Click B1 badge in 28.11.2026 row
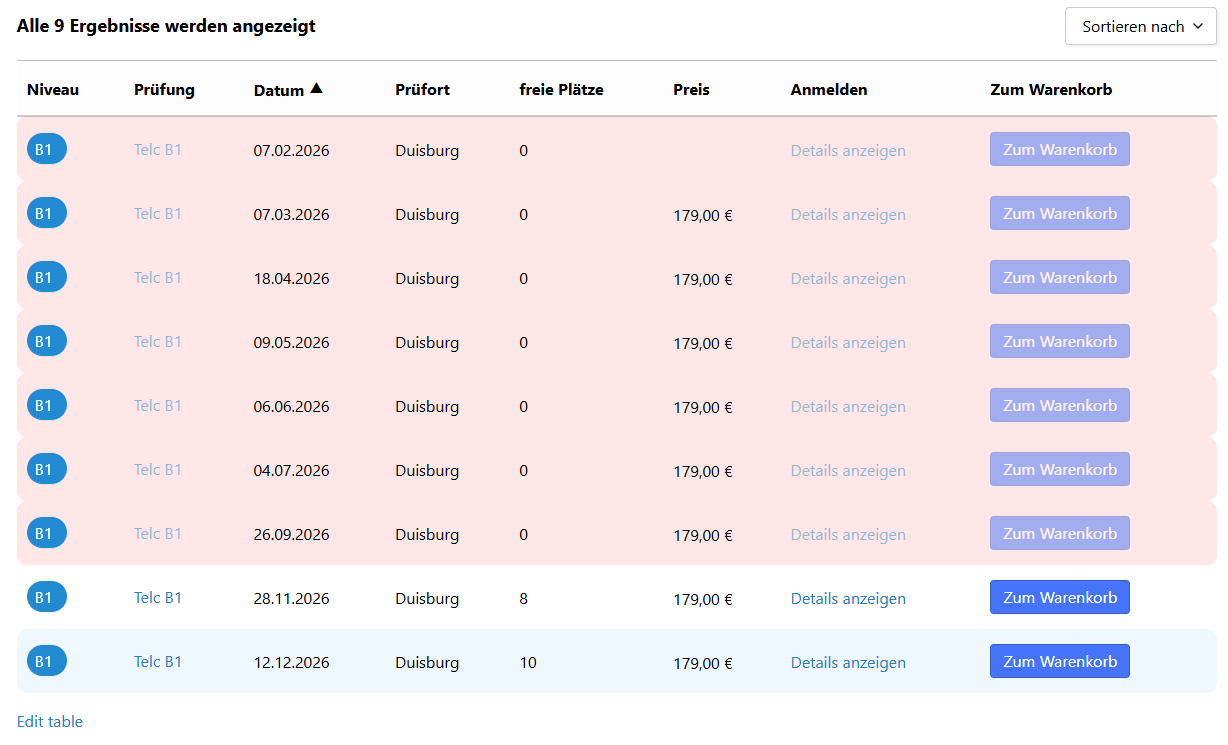 point(47,597)
